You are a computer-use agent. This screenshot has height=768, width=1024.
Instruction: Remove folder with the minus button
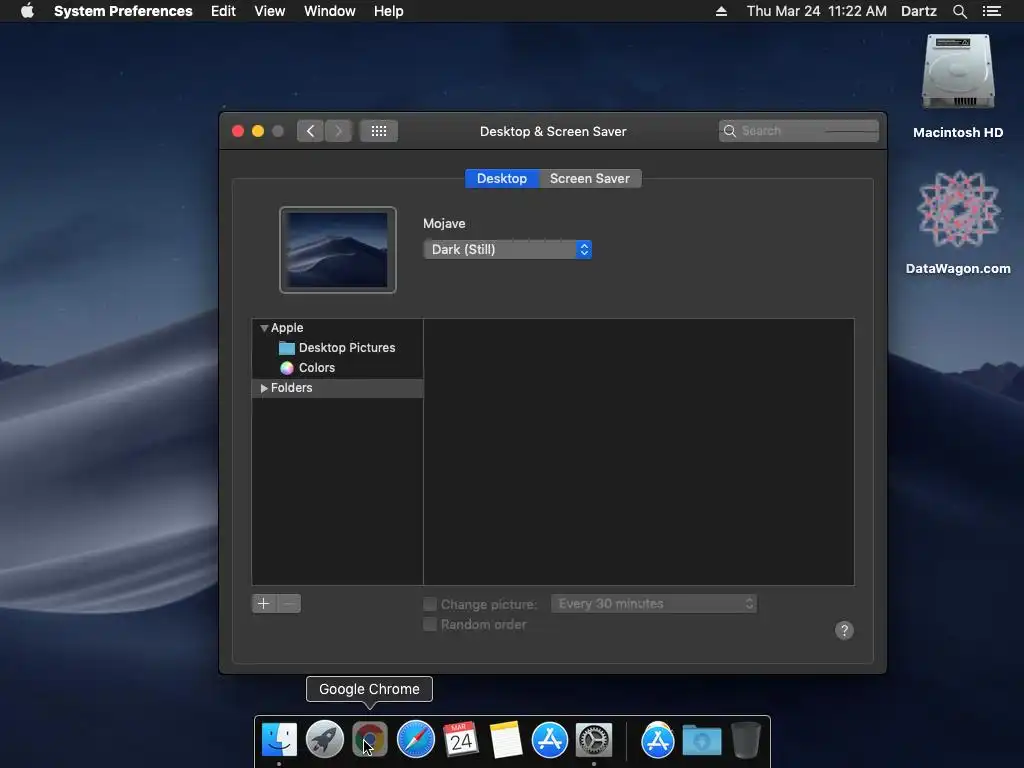(289, 603)
